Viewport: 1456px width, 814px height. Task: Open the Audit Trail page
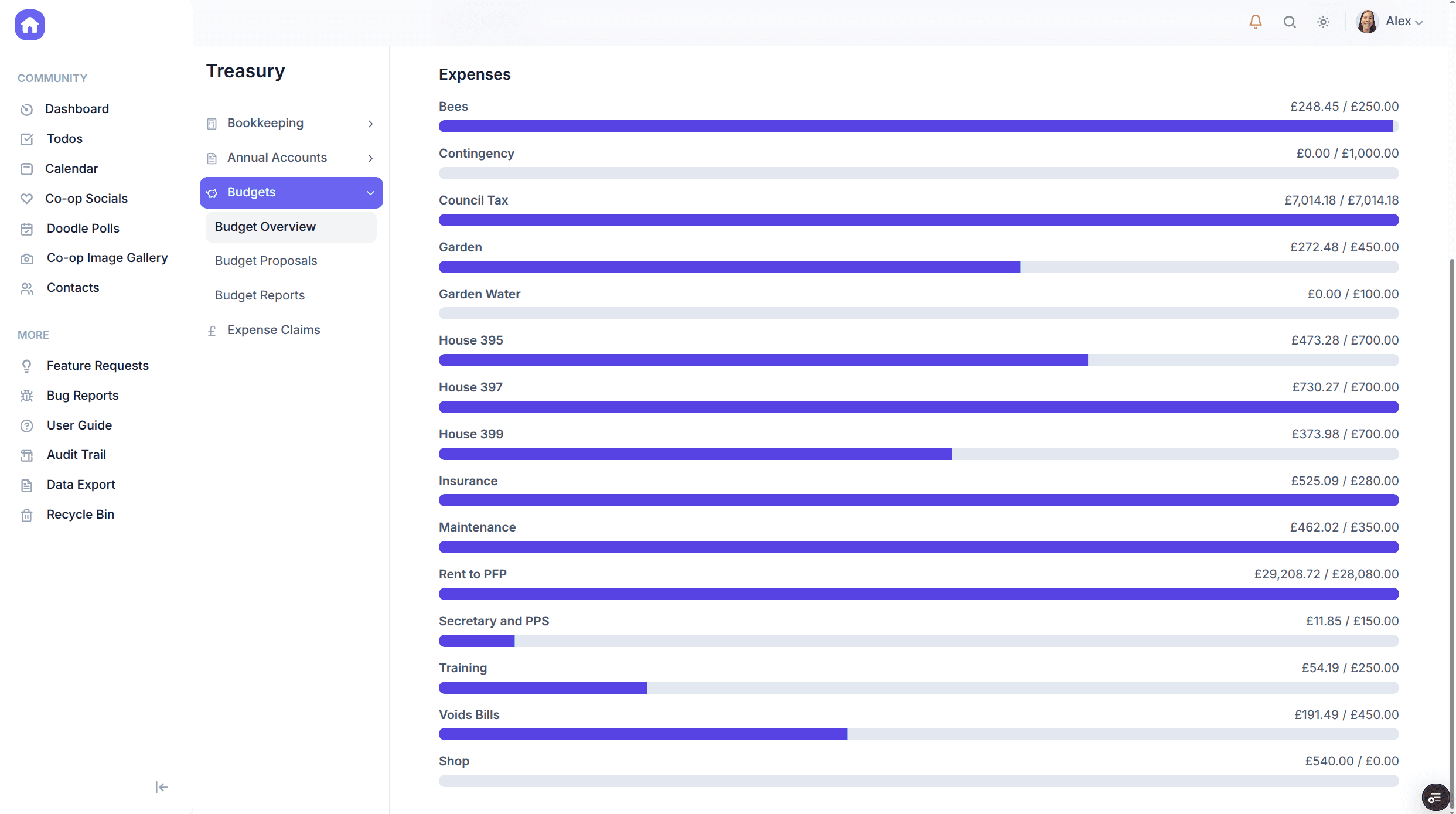tap(76, 455)
